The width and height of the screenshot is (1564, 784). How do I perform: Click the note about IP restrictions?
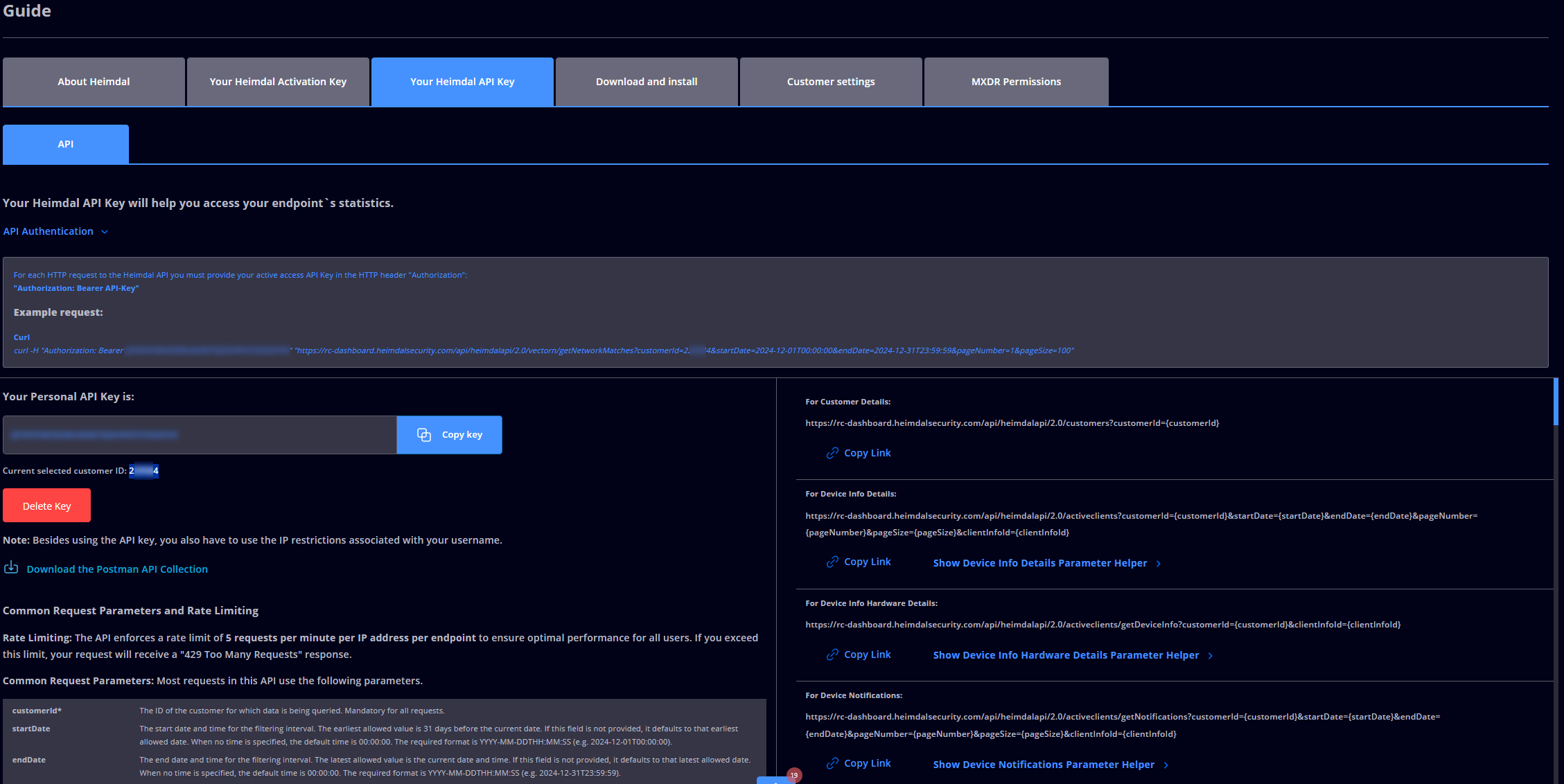point(252,540)
